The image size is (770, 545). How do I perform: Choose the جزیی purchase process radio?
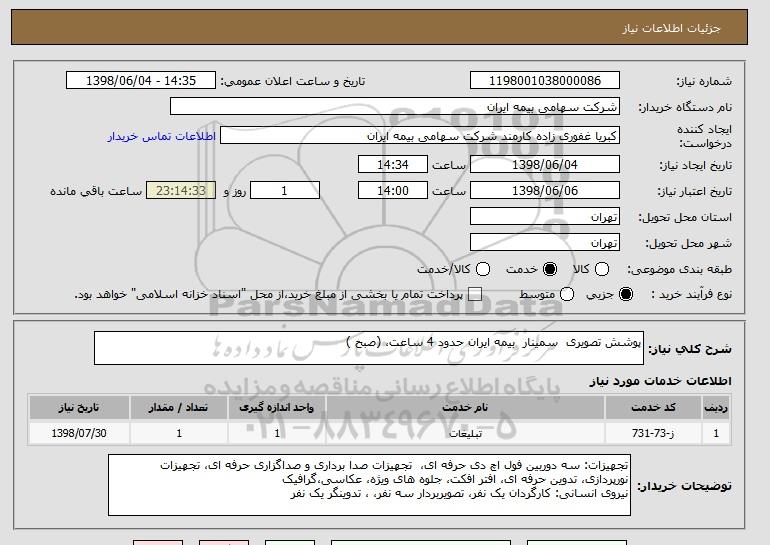click(626, 294)
